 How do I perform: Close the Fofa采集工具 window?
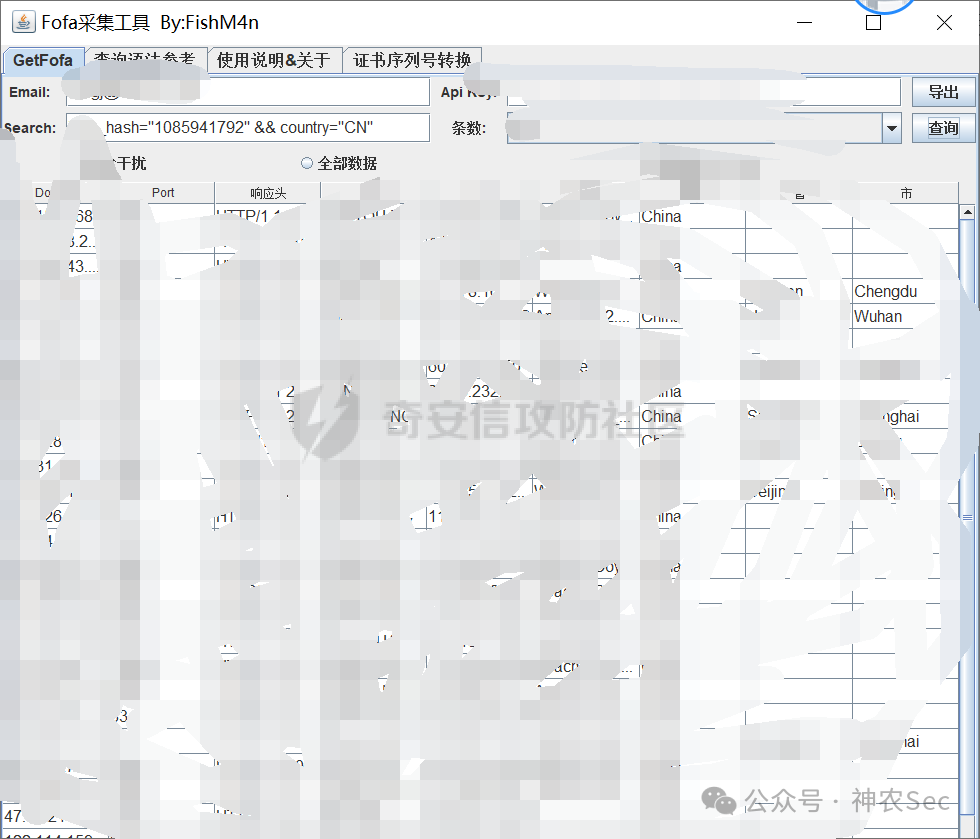[x=944, y=23]
